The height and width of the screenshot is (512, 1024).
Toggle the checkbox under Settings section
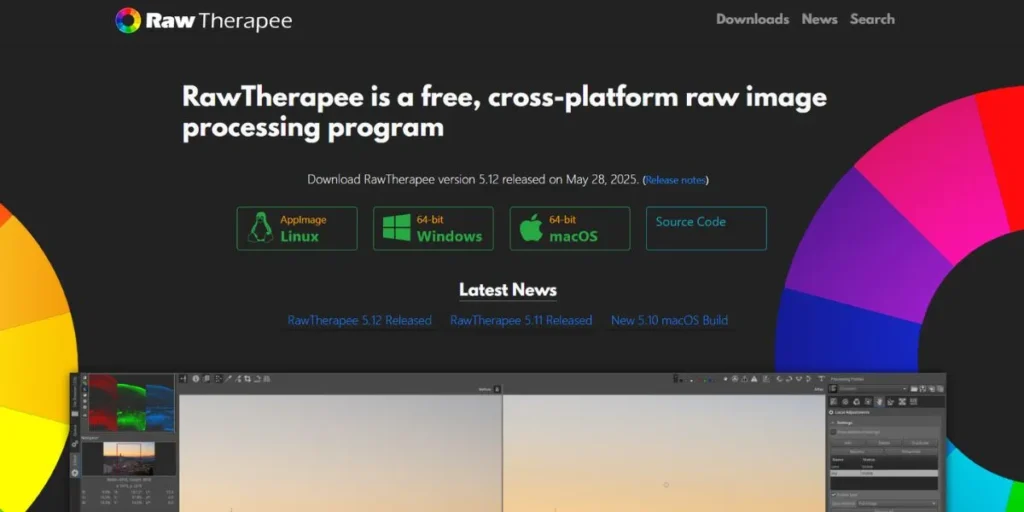(x=834, y=432)
